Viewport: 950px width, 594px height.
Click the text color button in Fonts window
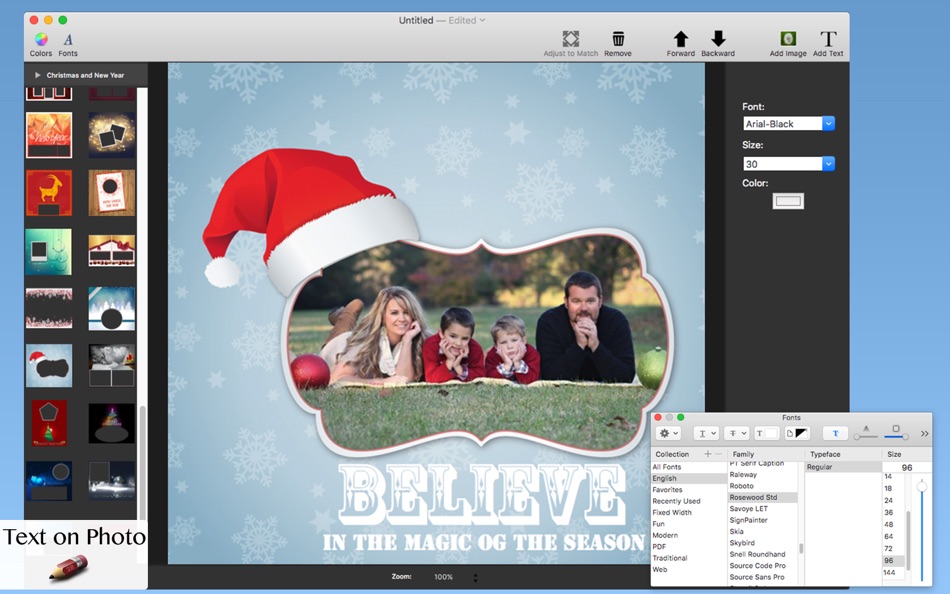(766, 433)
